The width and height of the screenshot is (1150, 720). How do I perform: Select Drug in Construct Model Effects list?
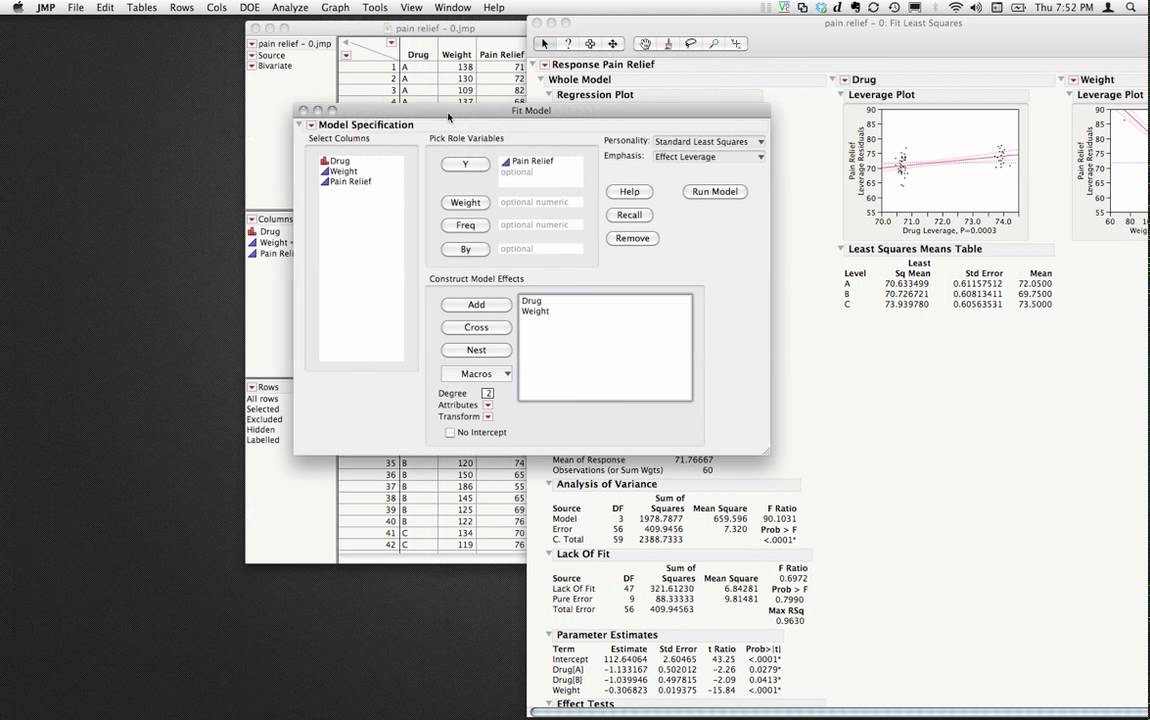[532, 301]
